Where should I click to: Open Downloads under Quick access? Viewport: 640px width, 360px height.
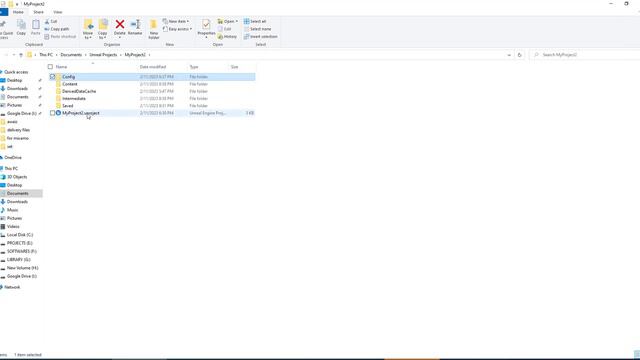pyautogui.click(x=17, y=89)
